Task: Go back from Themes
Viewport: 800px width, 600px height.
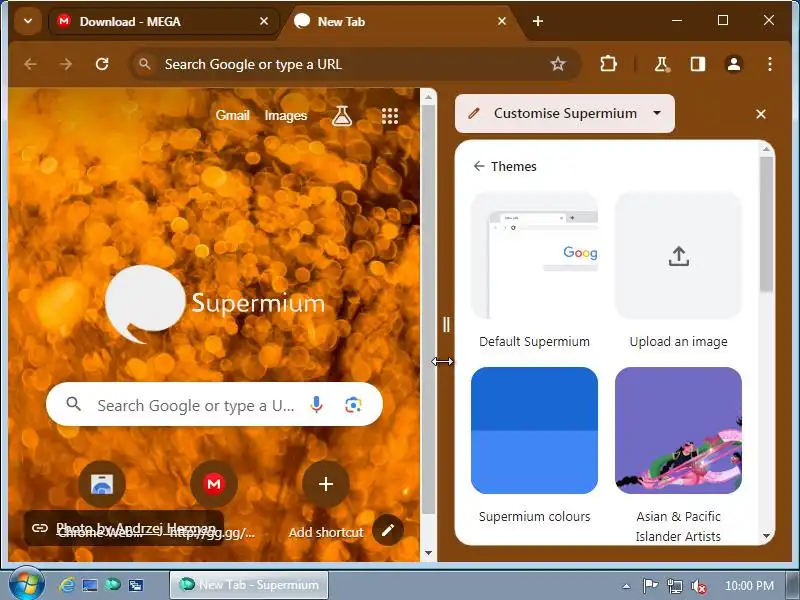Action: coord(479,166)
